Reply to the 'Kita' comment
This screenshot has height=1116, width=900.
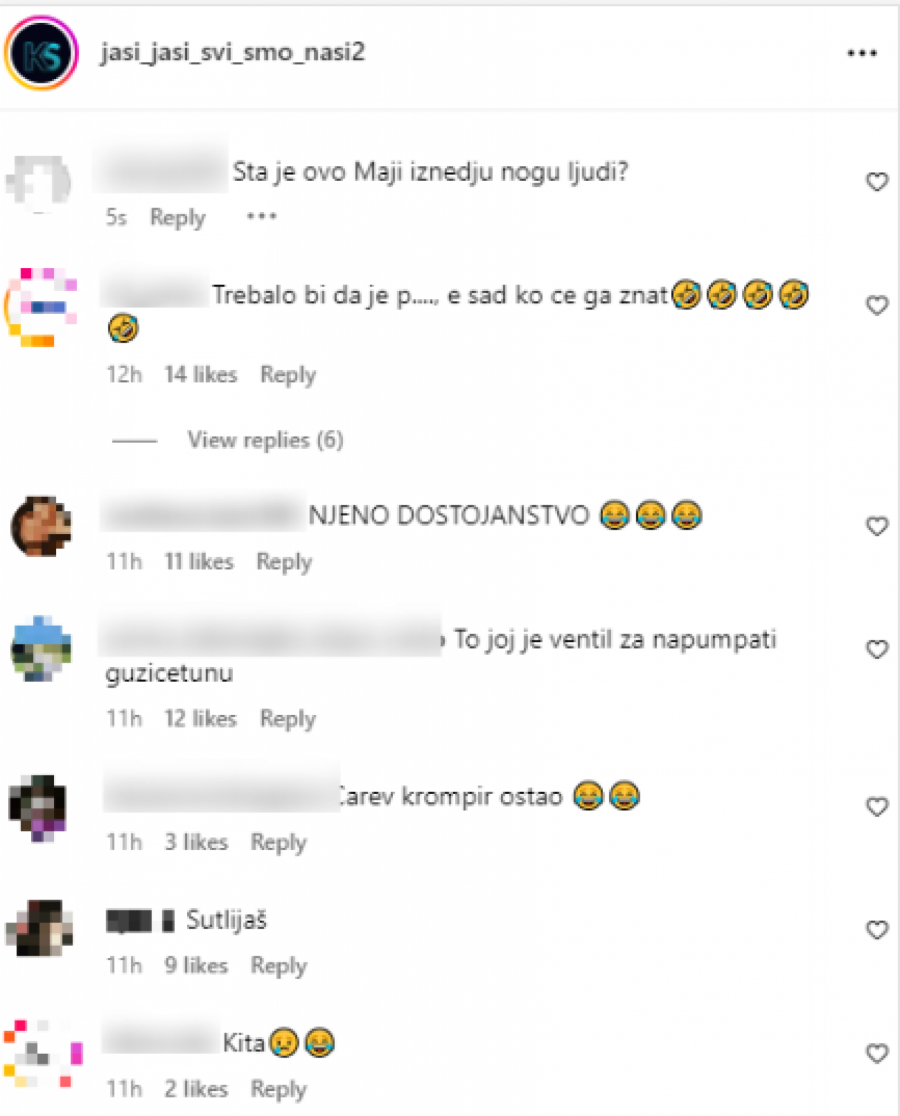(x=278, y=1089)
